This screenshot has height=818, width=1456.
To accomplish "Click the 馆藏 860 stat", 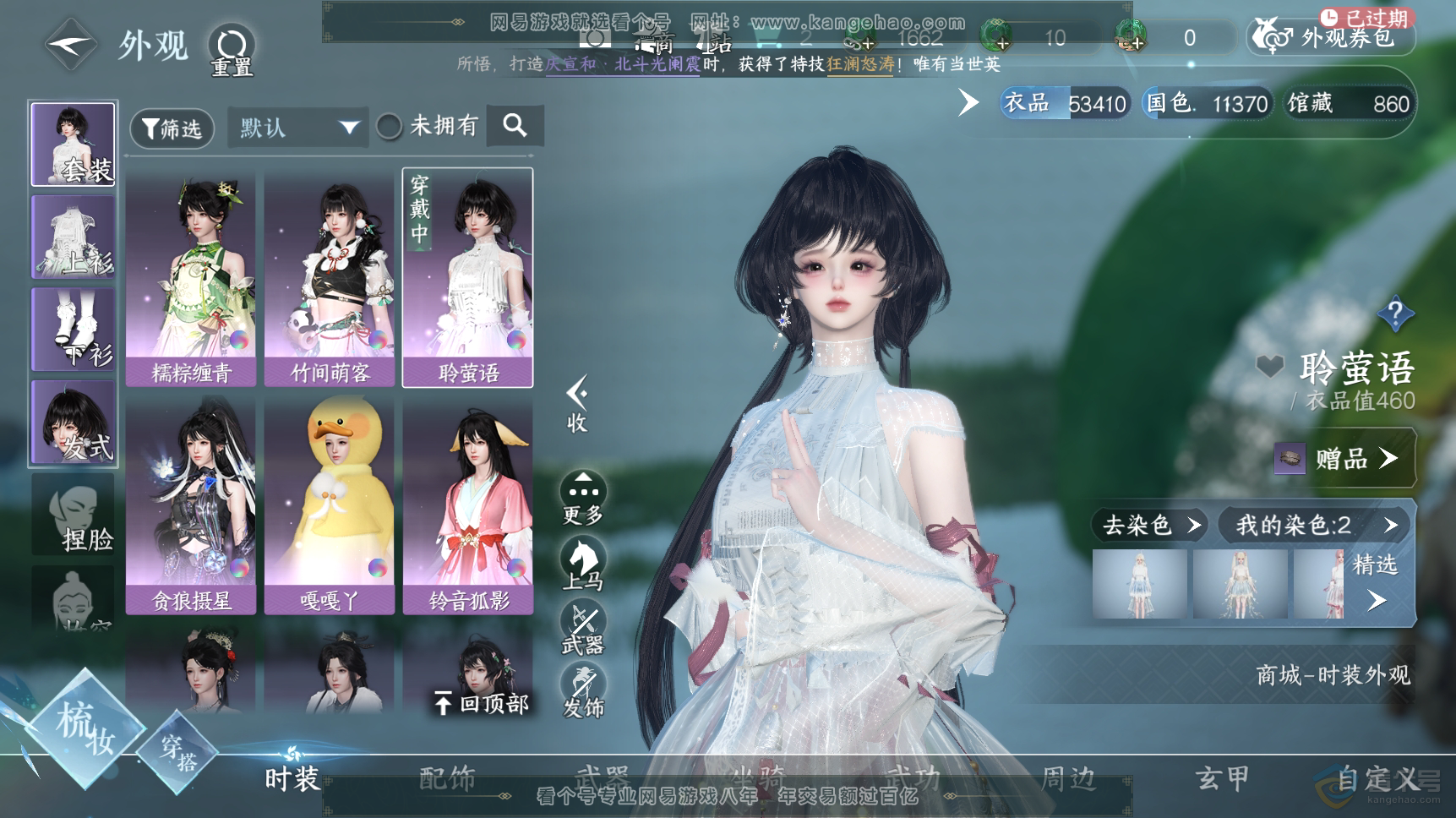I will 1348,103.
